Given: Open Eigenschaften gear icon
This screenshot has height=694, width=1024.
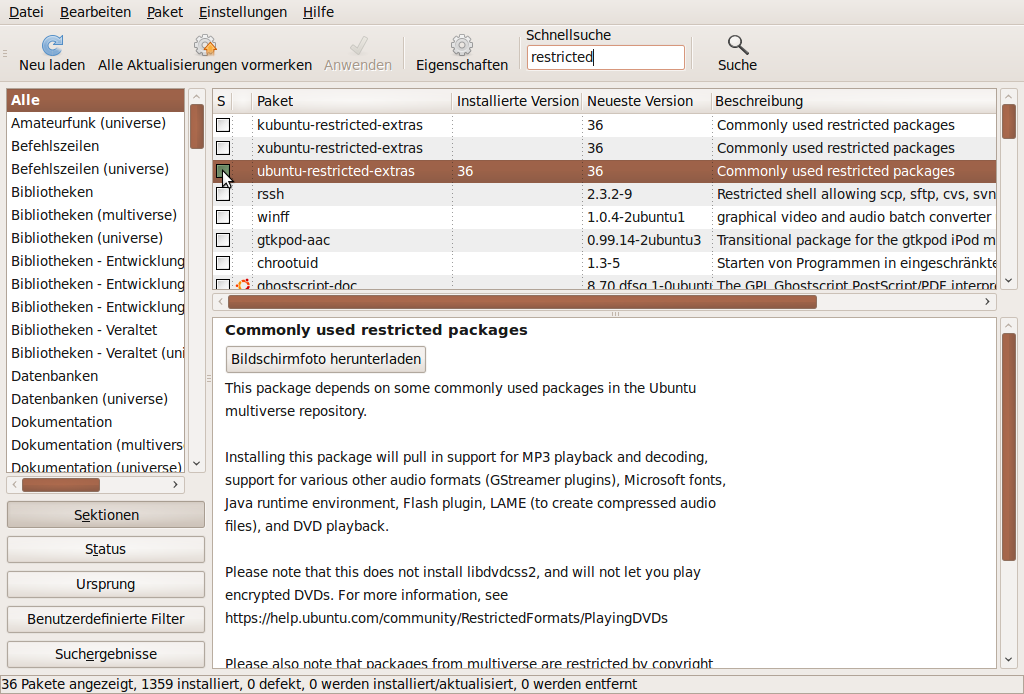Looking at the screenshot, I should [x=462, y=45].
